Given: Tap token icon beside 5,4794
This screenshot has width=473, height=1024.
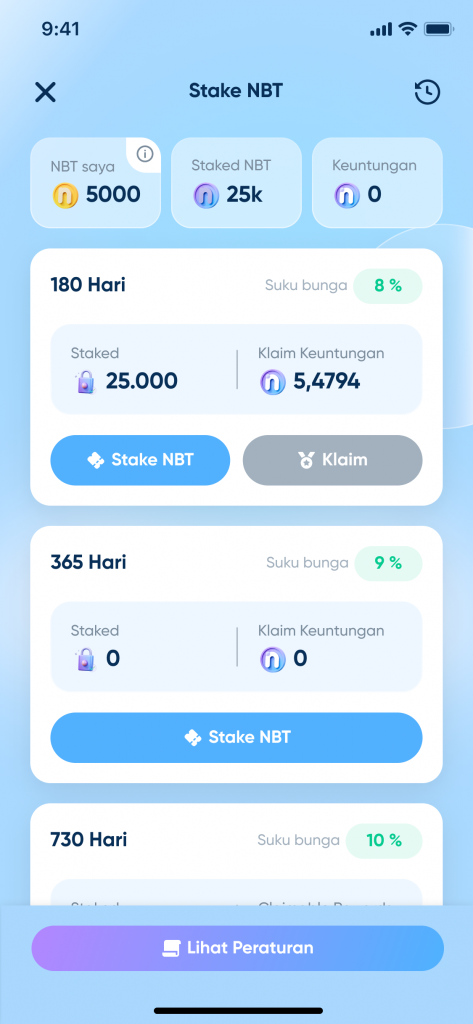Looking at the screenshot, I should tap(272, 381).
